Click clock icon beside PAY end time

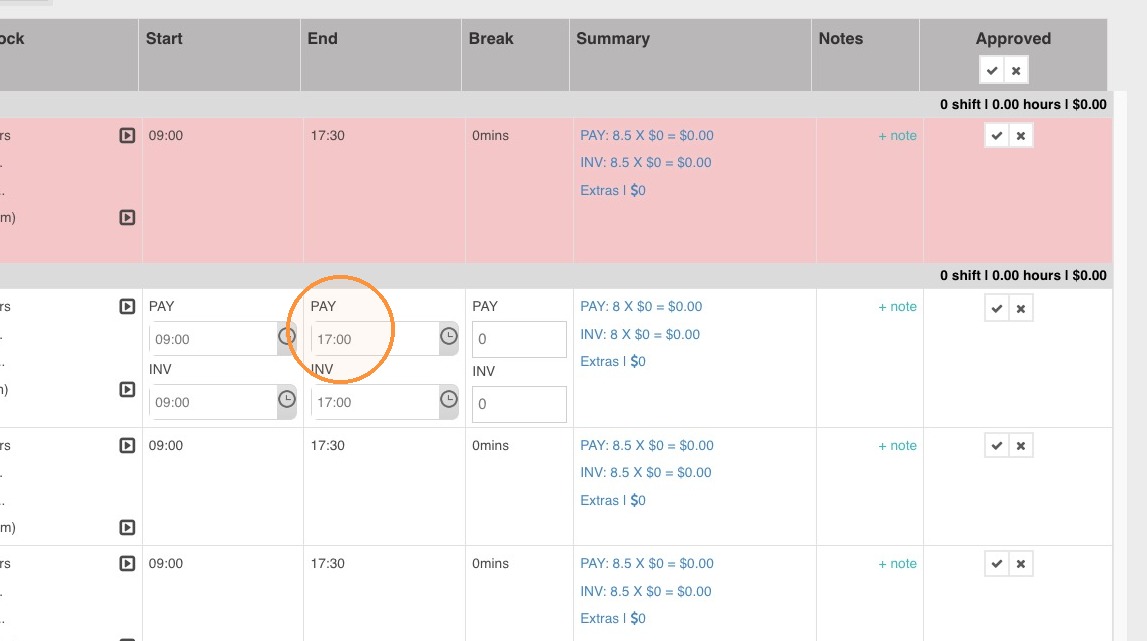(448, 336)
